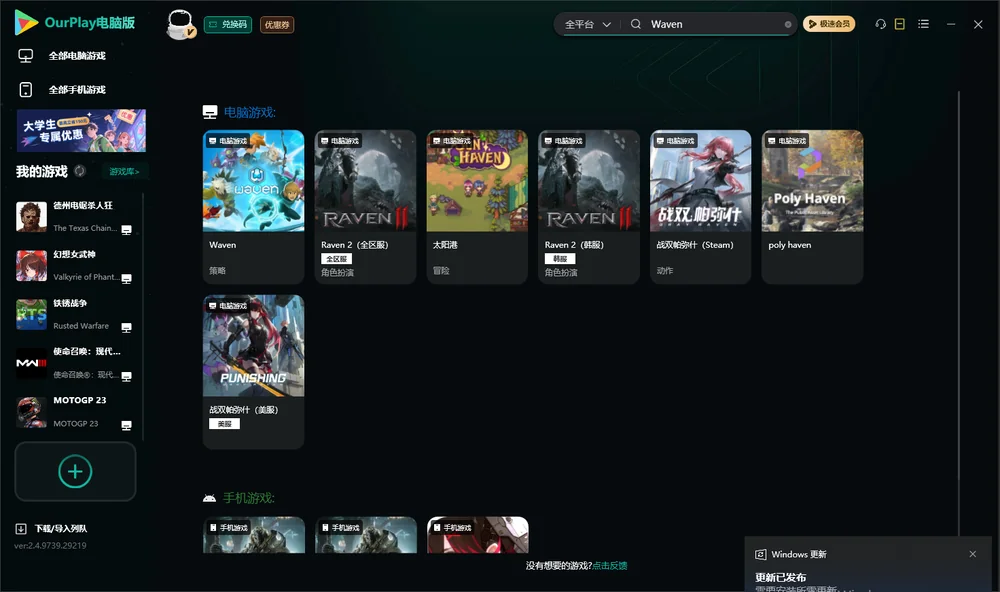1000x592 pixels.
Task: Click the OurPlay logo icon
Action: (26, 22)
